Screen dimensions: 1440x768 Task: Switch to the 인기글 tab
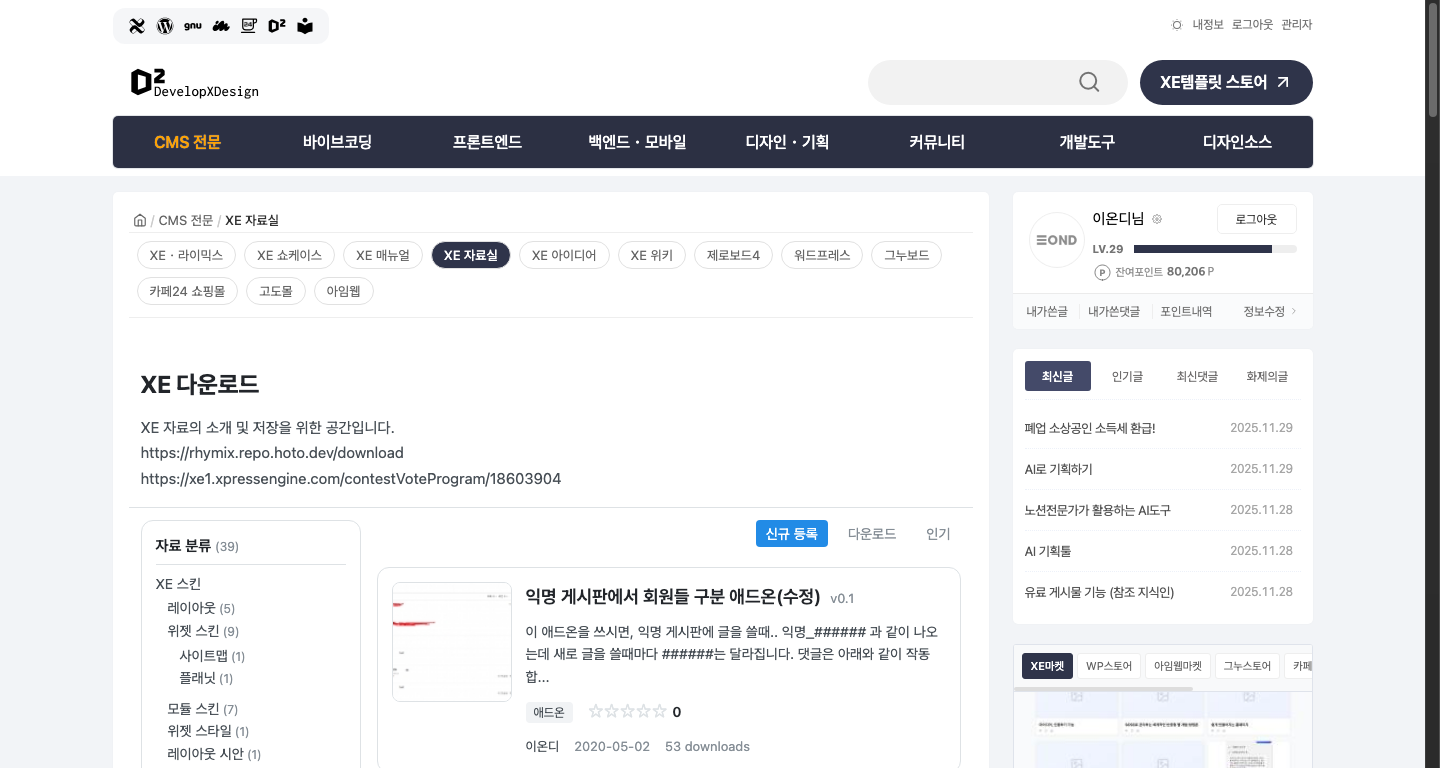[1127, 376]
